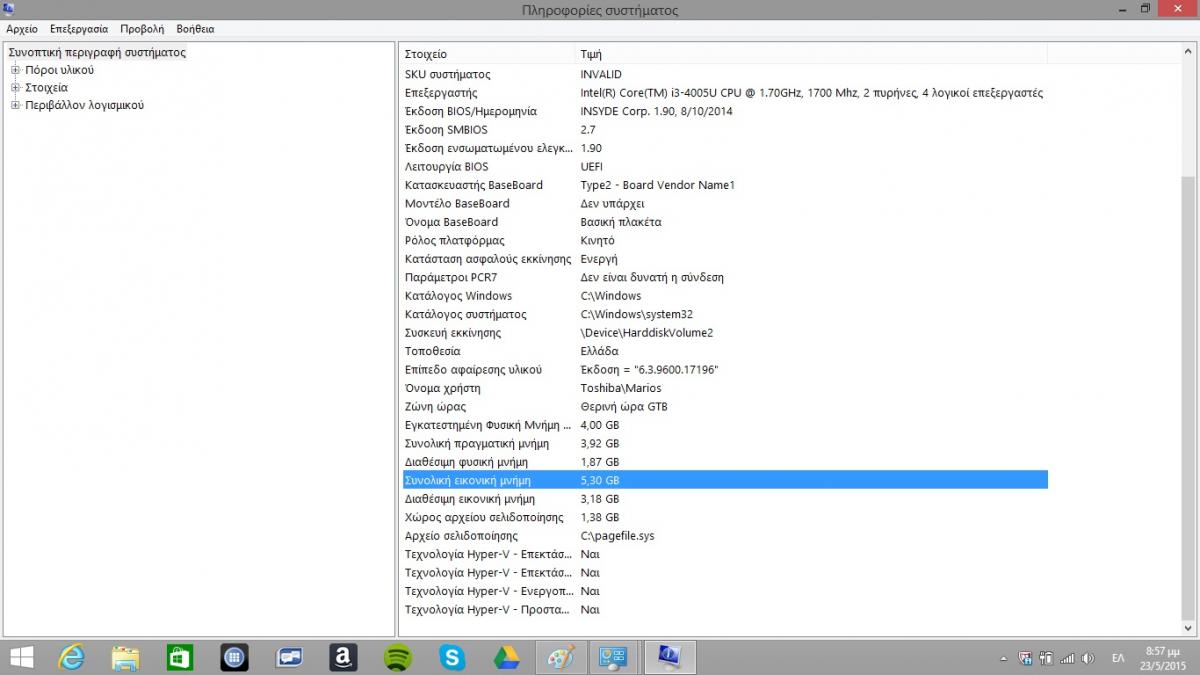1200x675 pixels.
Task: Open the Windows Store taskbar icon
Action: point(180,657)
